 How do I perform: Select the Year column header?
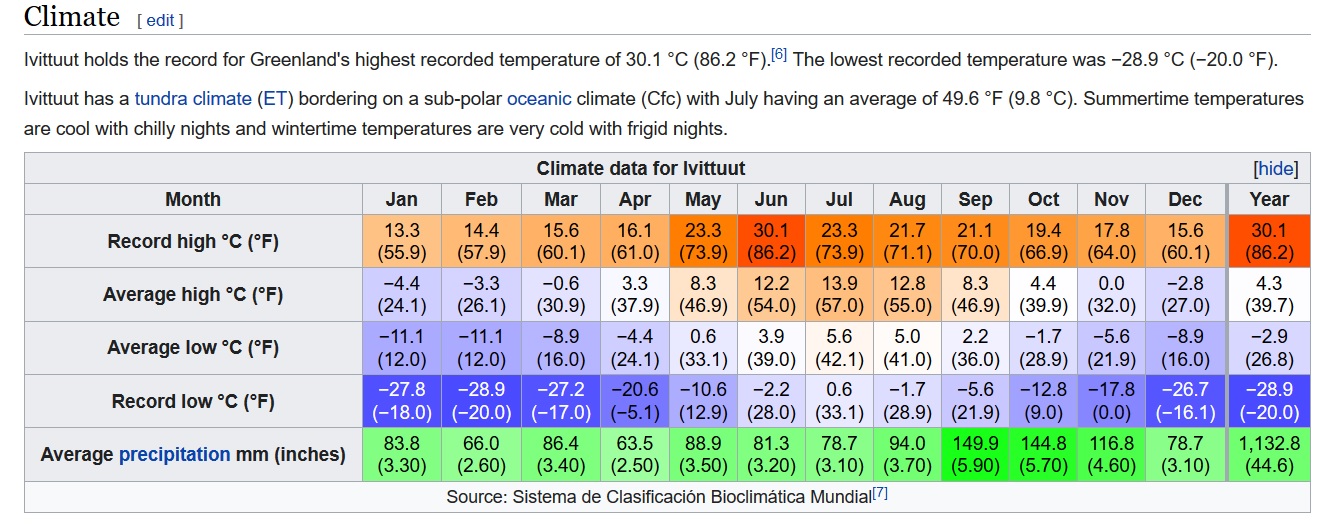point(1268,199)
